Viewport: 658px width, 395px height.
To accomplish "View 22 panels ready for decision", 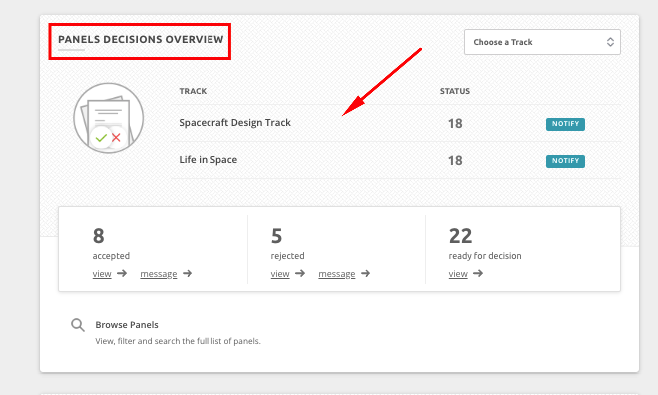I will tap(458, 274).
